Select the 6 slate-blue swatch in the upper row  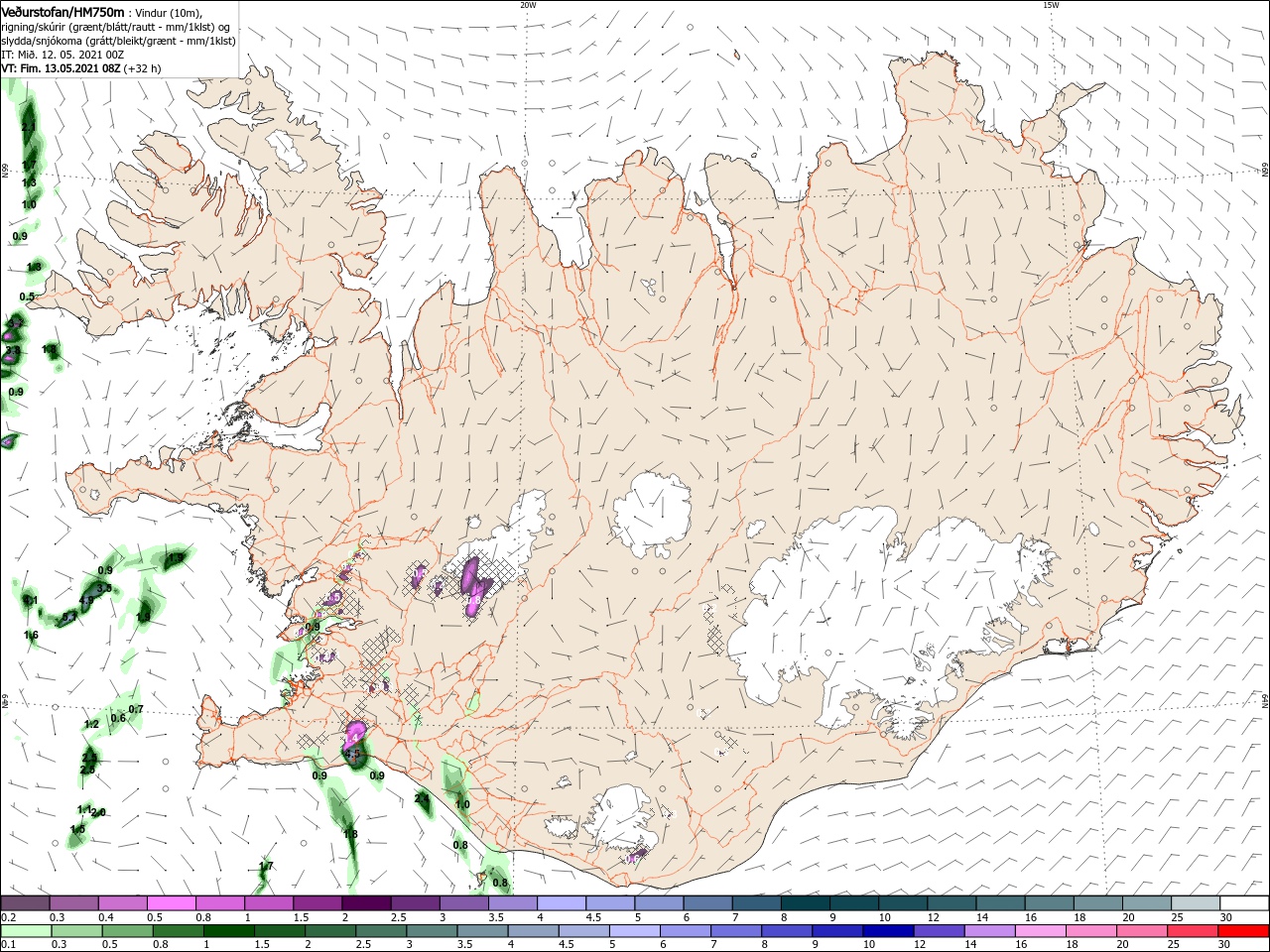[707, 903]
